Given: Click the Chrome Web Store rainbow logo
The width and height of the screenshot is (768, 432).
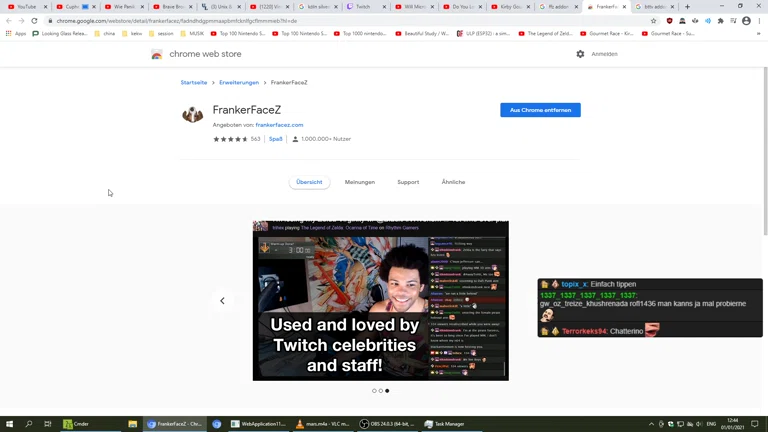Looking at the screenshot, I should pyautogui.click(x=157, y=54).
